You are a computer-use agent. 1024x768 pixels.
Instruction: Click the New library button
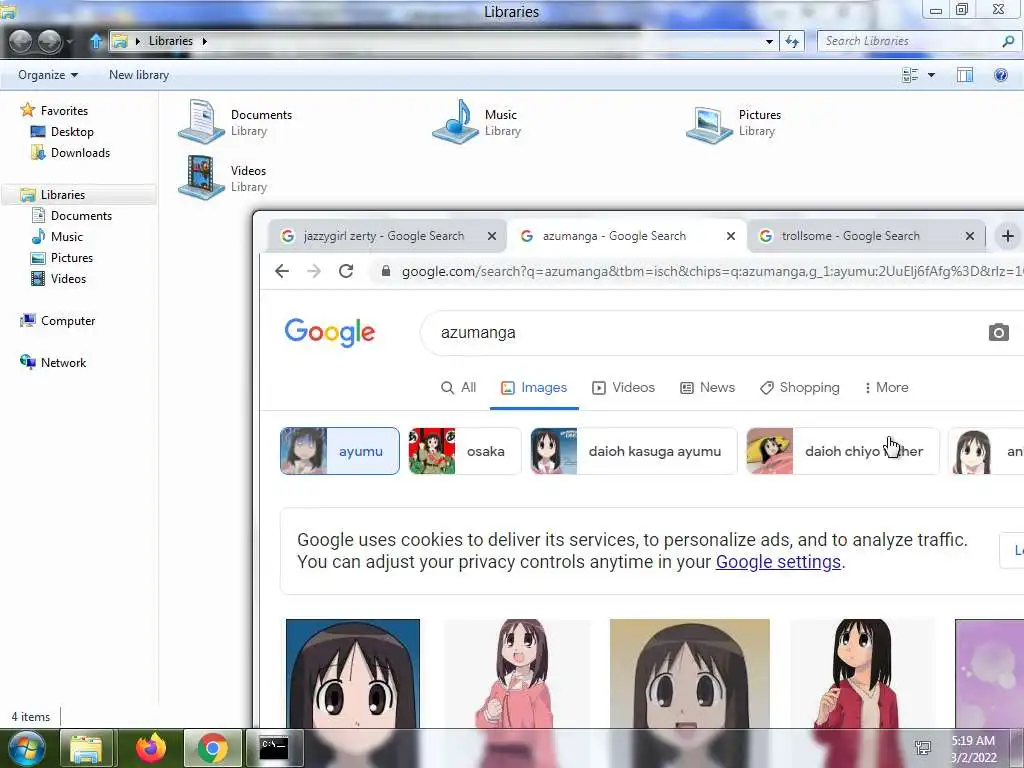(x=138, y=75)
